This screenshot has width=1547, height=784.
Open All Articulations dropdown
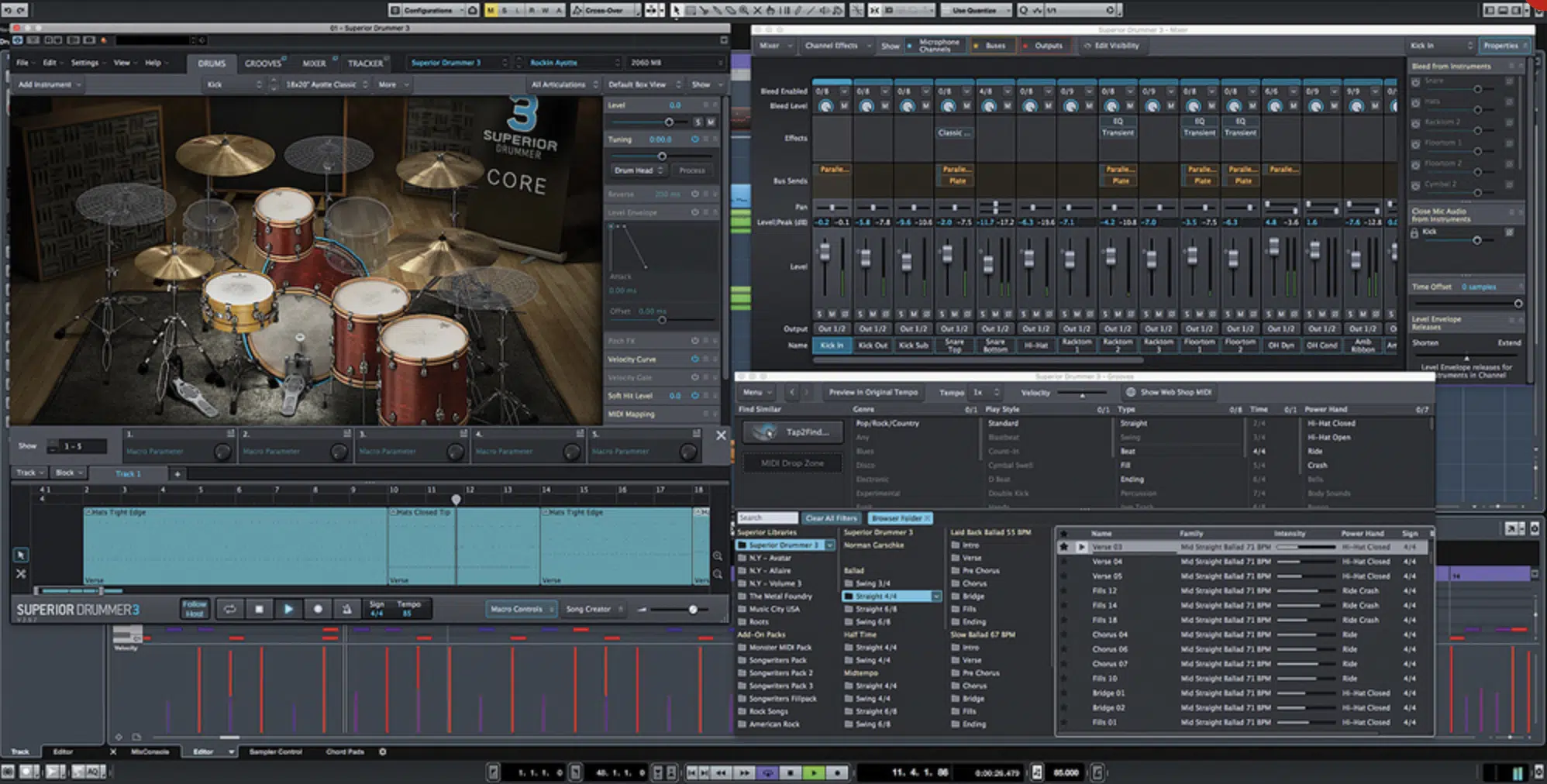pos(564,84)
